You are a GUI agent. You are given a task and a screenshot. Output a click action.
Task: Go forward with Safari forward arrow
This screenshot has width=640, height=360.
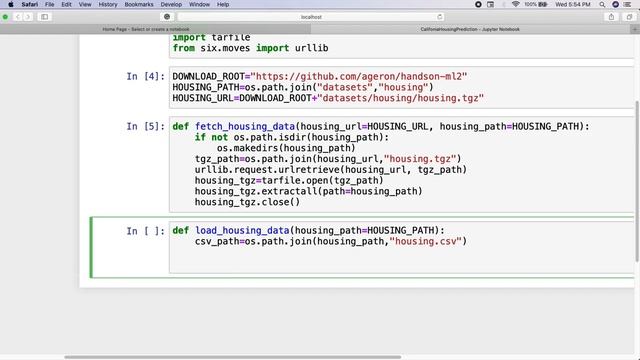coord(28,17)
